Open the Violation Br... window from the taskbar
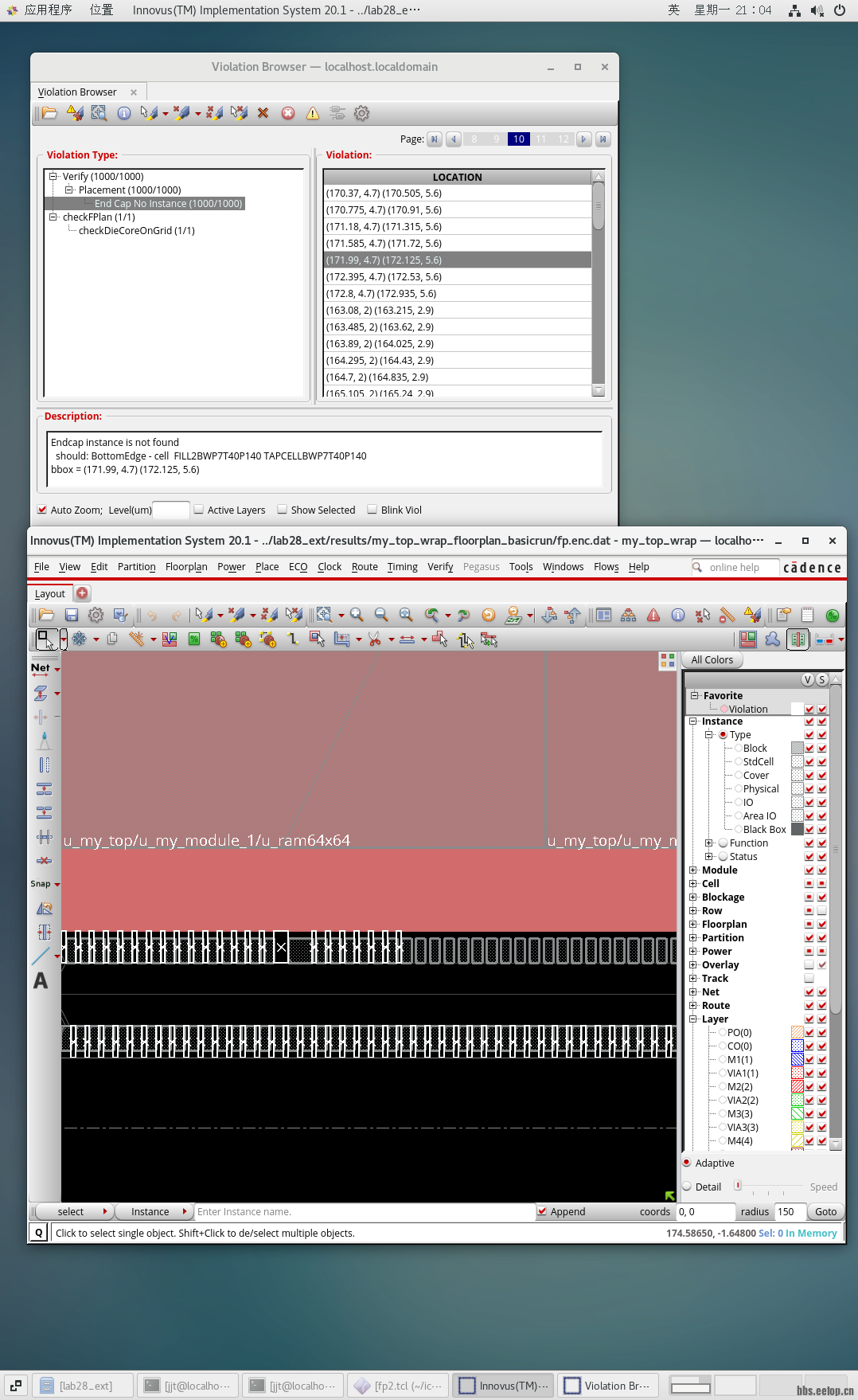858x1400 pixels. (x=609, y=1386)
